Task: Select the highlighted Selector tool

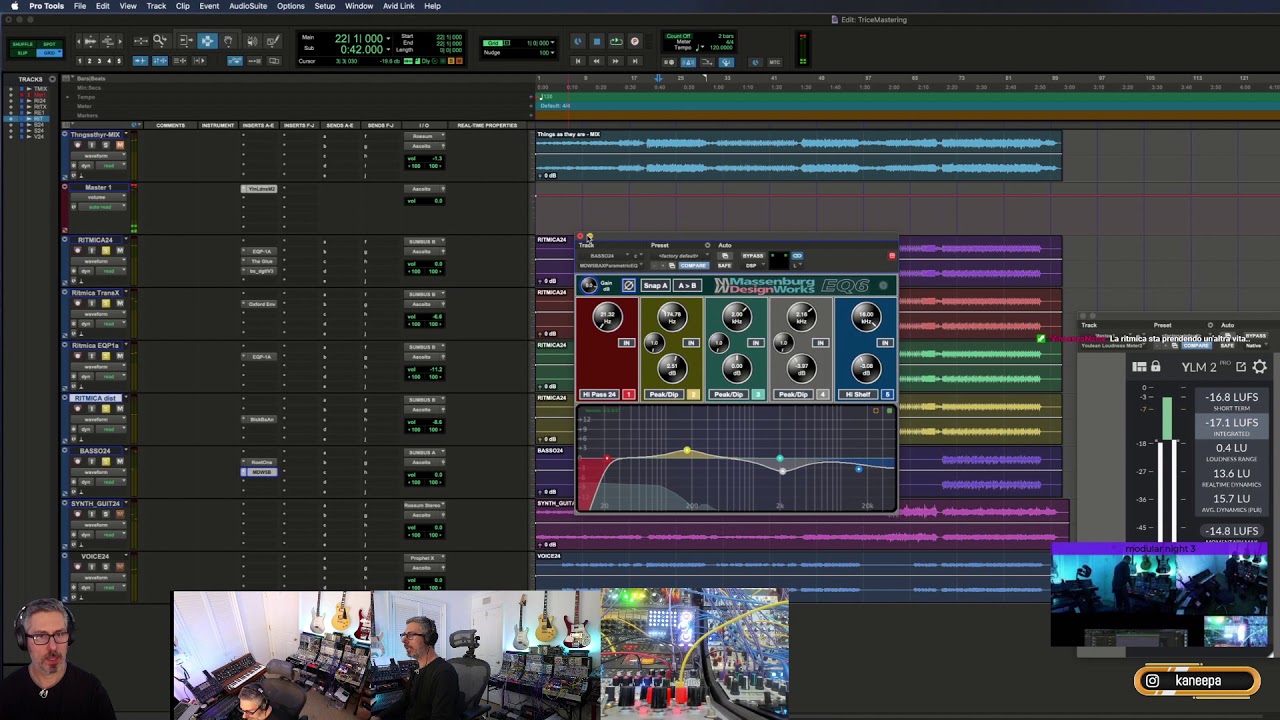Action: tap(207, 41)
